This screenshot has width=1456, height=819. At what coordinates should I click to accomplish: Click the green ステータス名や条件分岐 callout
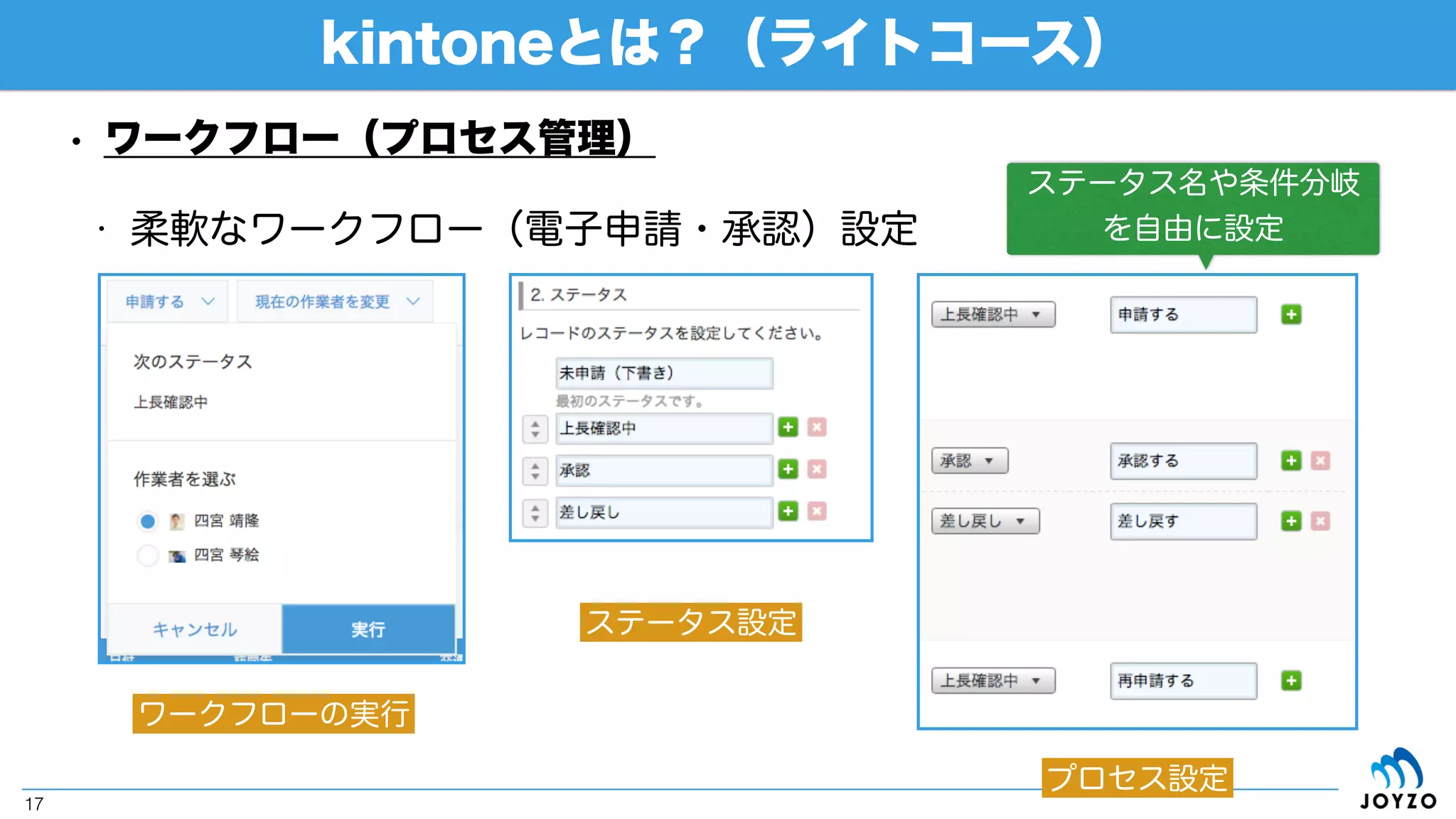point(1193,208)
